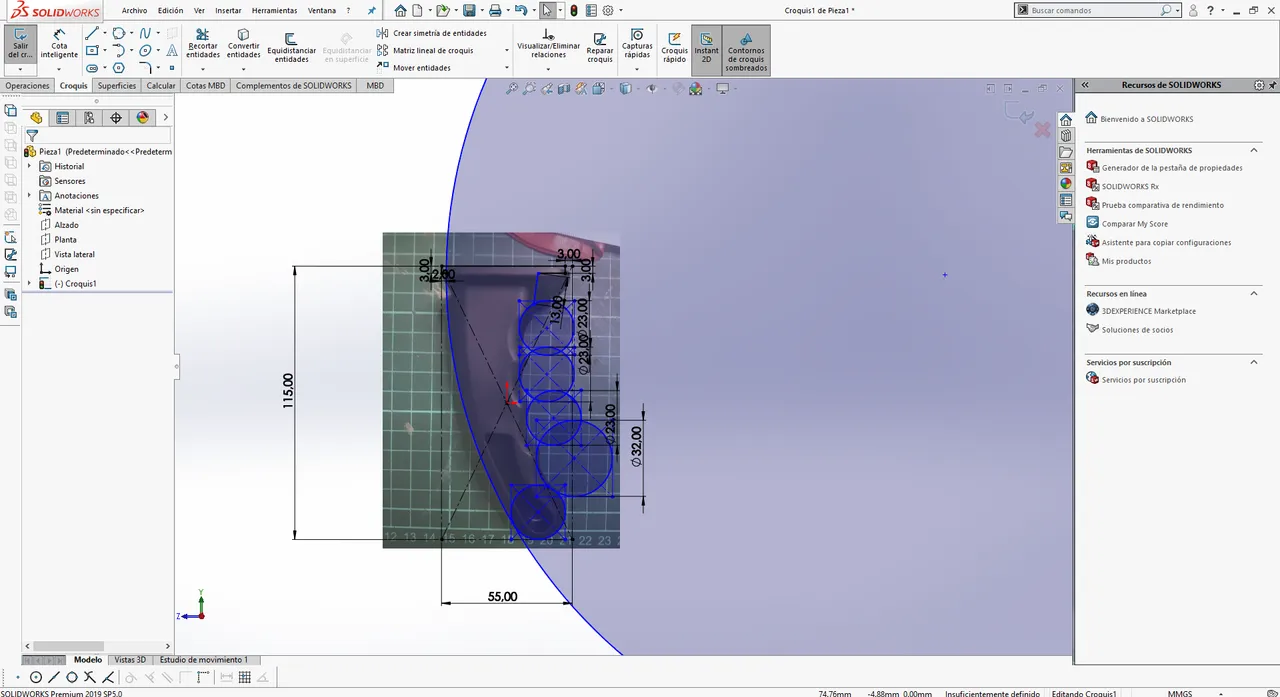Click the feature tree filter field

pyautogui.click(x=98, y=135)
